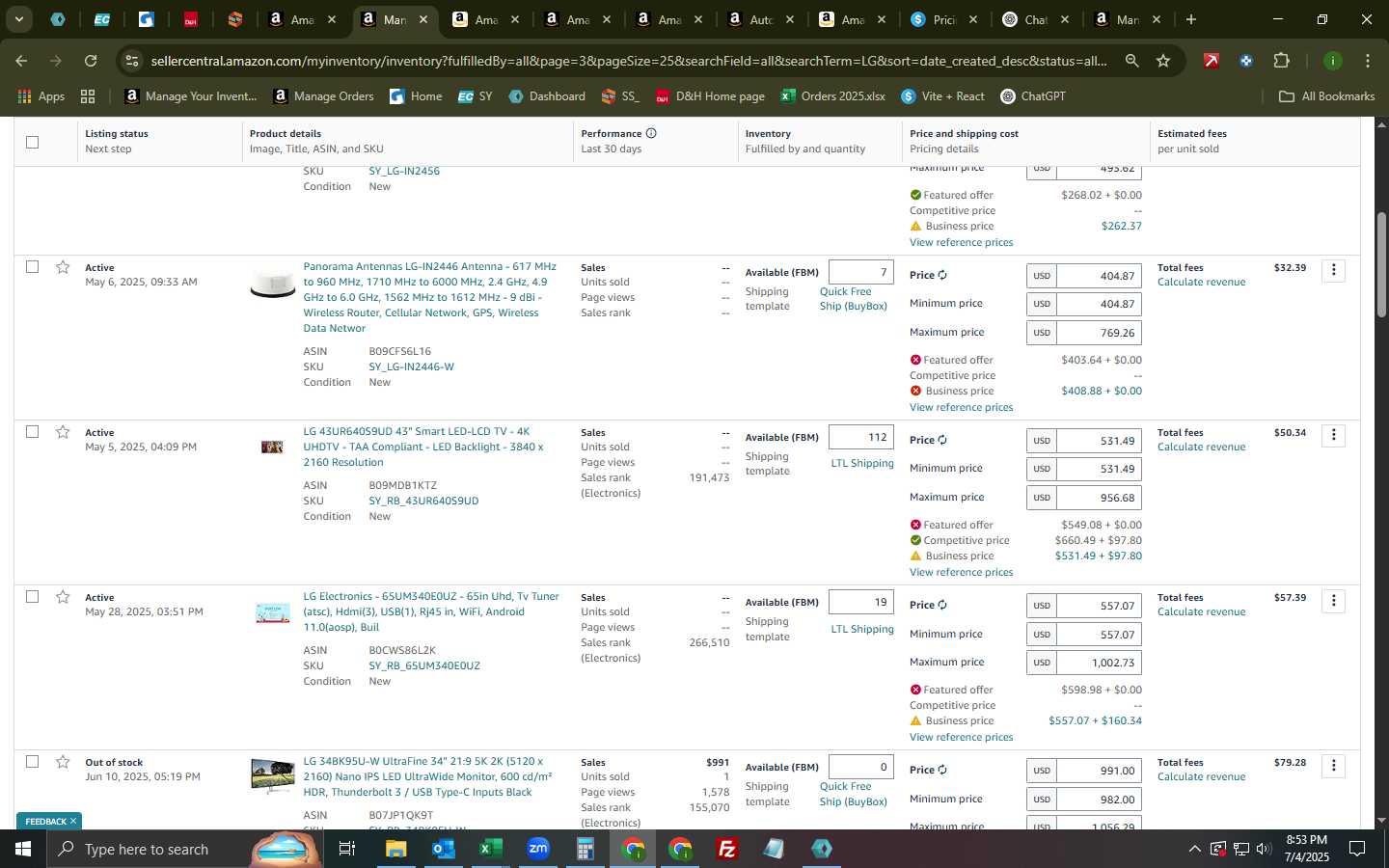Select the LG 34BK95U-W listing checkbox
This screenshot has height=868, width=1389.
click(32, 761)
